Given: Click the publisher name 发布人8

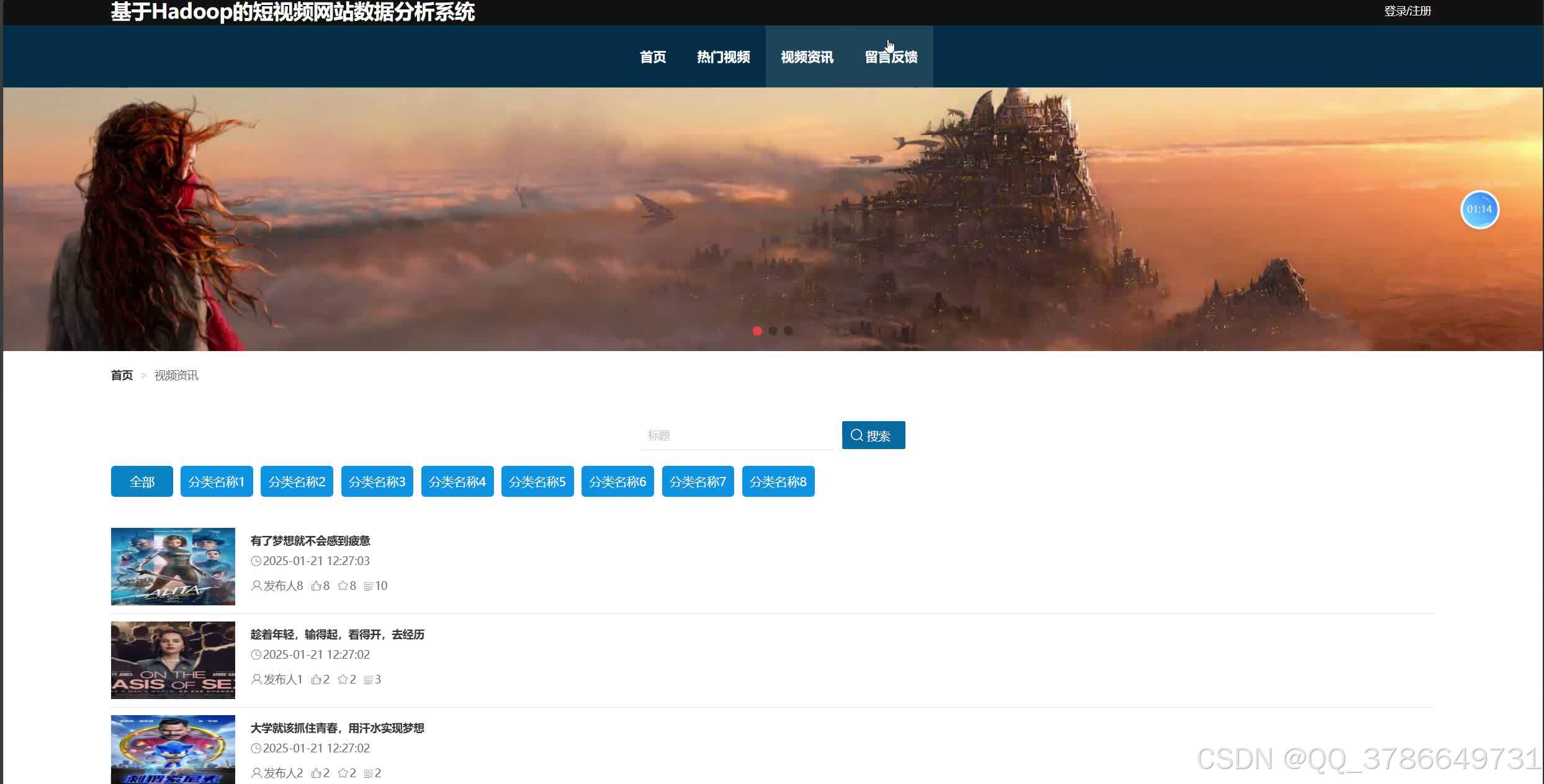Looking at the screenshot, I should pos(284,586).
